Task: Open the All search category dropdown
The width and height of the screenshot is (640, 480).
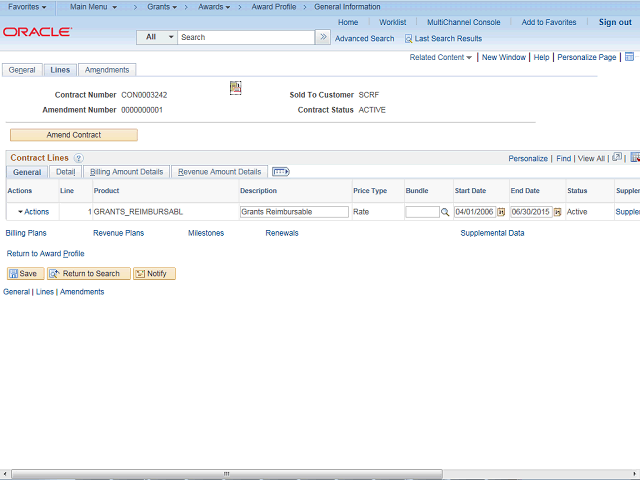Action: 157,37
